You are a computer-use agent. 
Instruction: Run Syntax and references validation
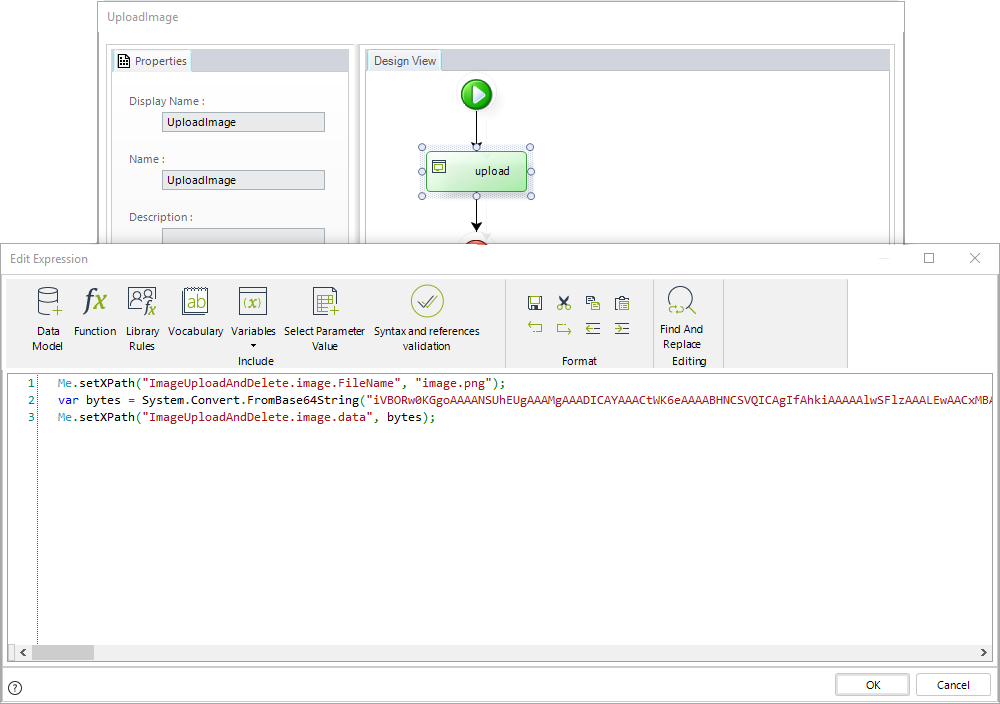tap(427, 318)
